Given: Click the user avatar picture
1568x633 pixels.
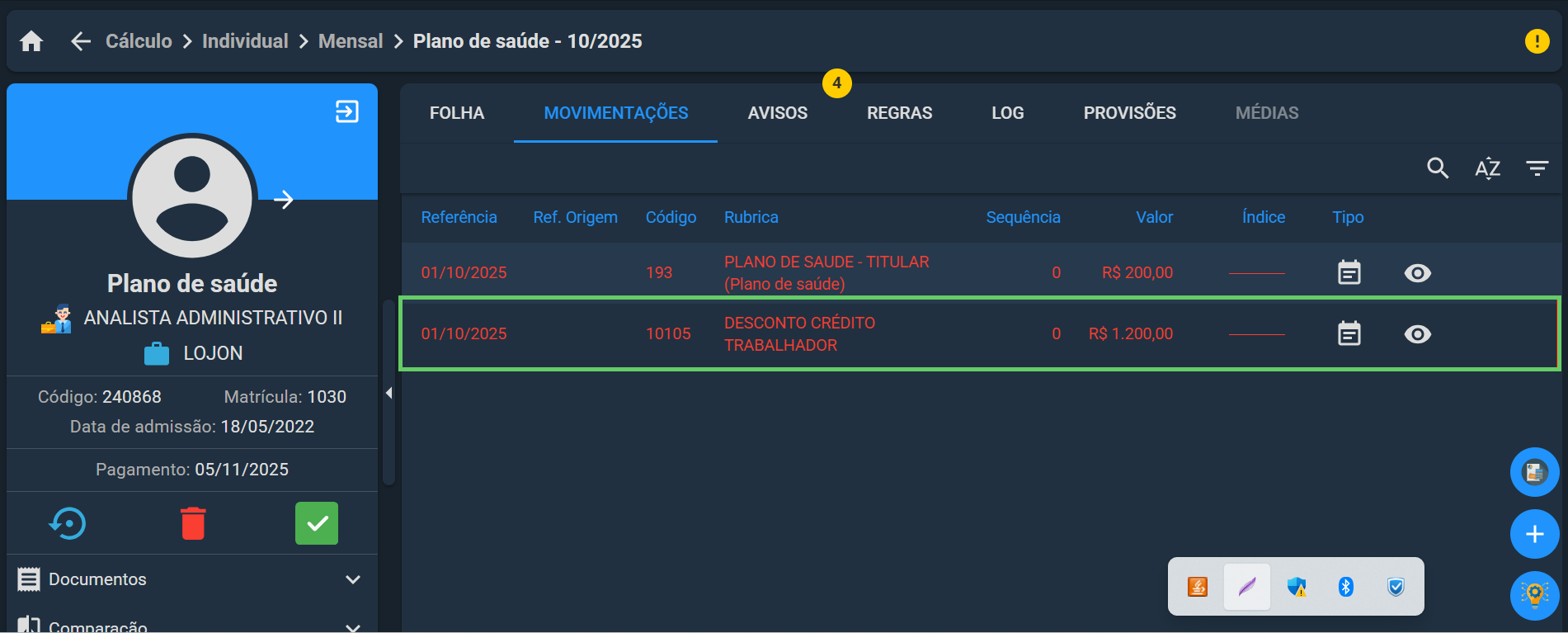Looking at the screenshot, I should pyautogui.click(x=192, y=197).
